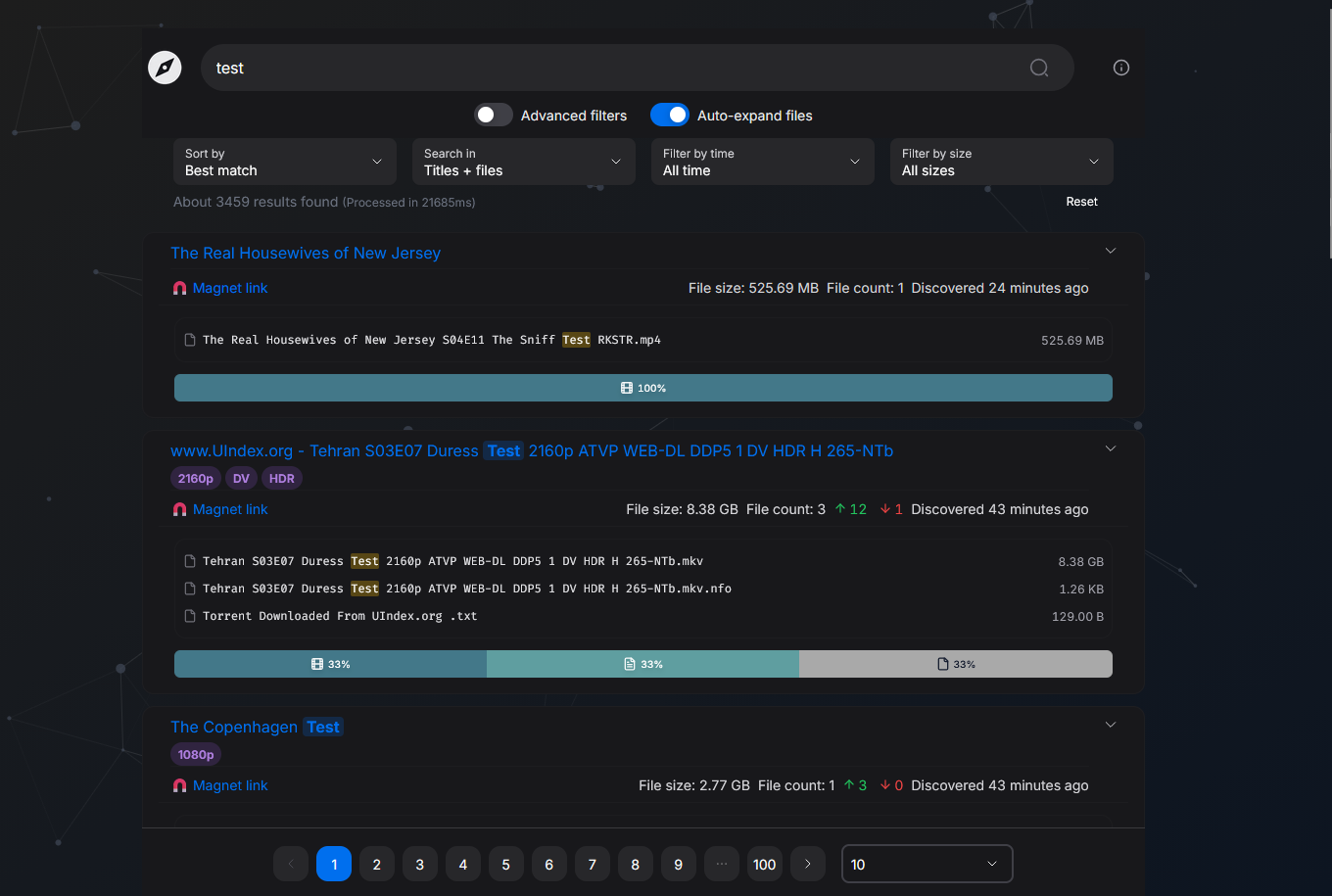Collapse The Copenhagen Test card
Screen dimensions: 1332x896
1111,725
